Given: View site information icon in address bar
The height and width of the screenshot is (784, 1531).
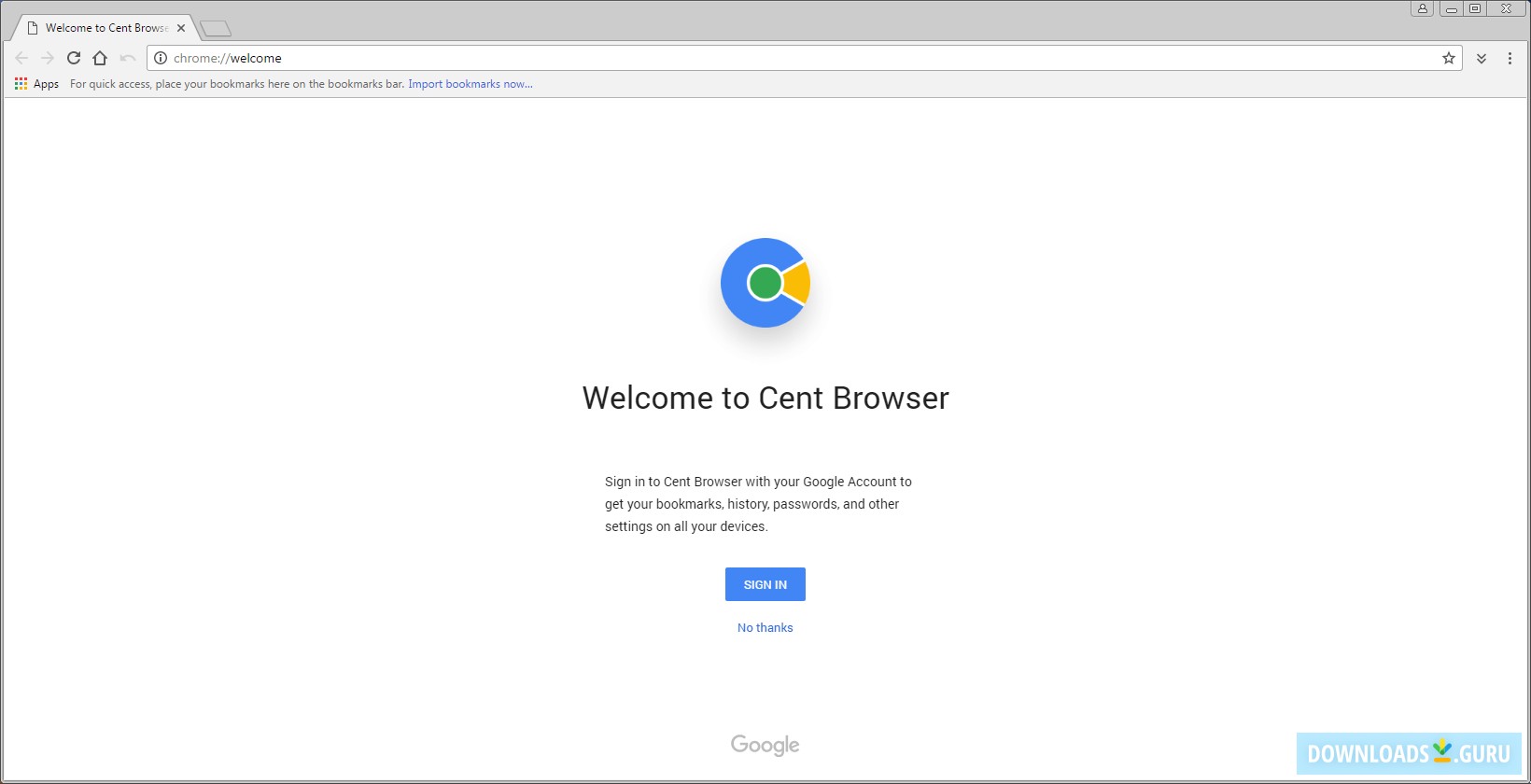Looking at the screenshot, I should point(161,58).
